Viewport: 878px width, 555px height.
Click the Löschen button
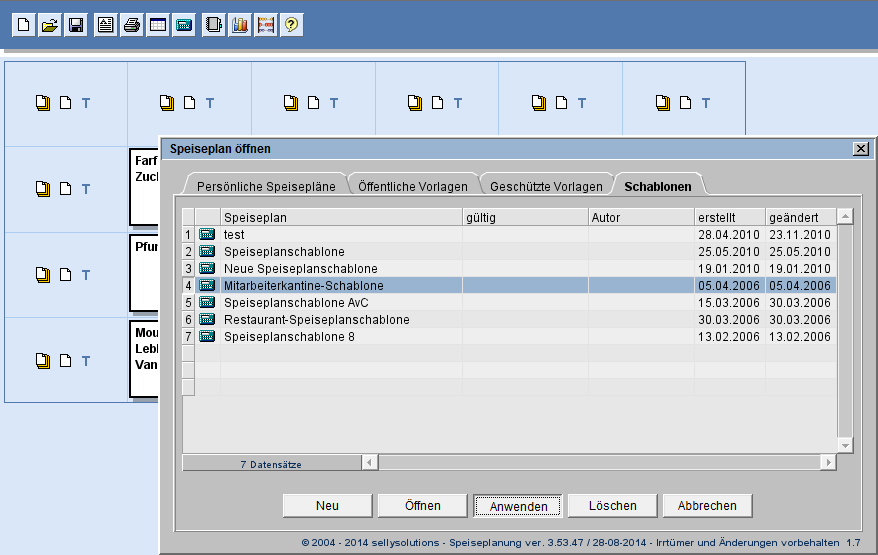(x=613, y=506)
